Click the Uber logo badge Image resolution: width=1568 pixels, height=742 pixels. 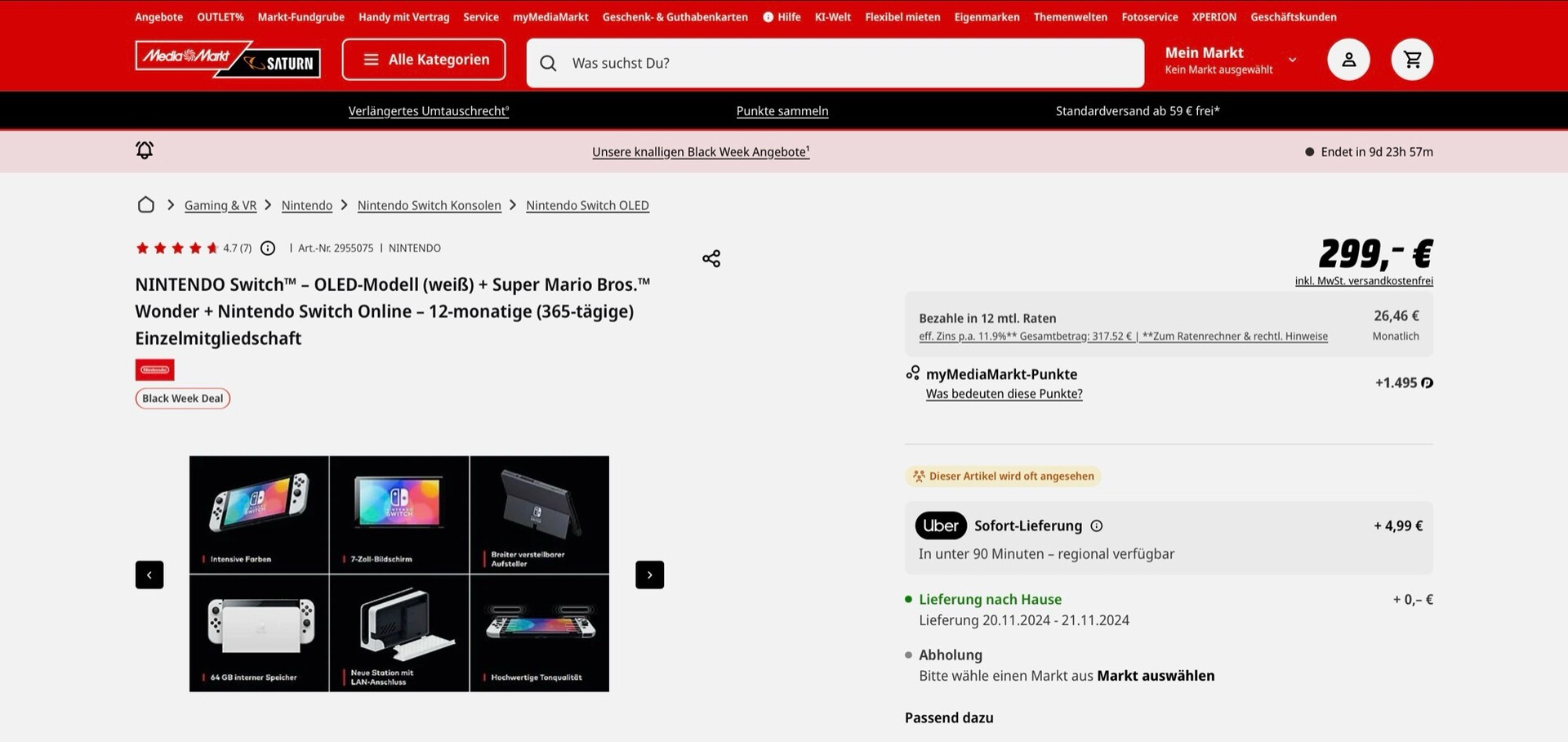(941, 525)
